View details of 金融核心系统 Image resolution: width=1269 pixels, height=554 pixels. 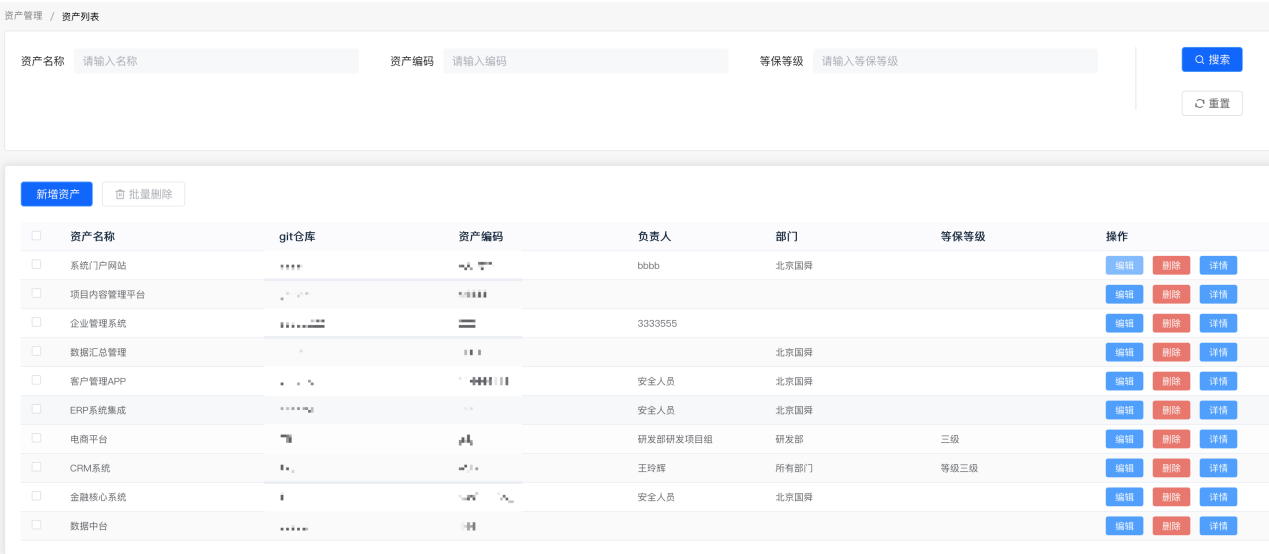pos(1218,497)
